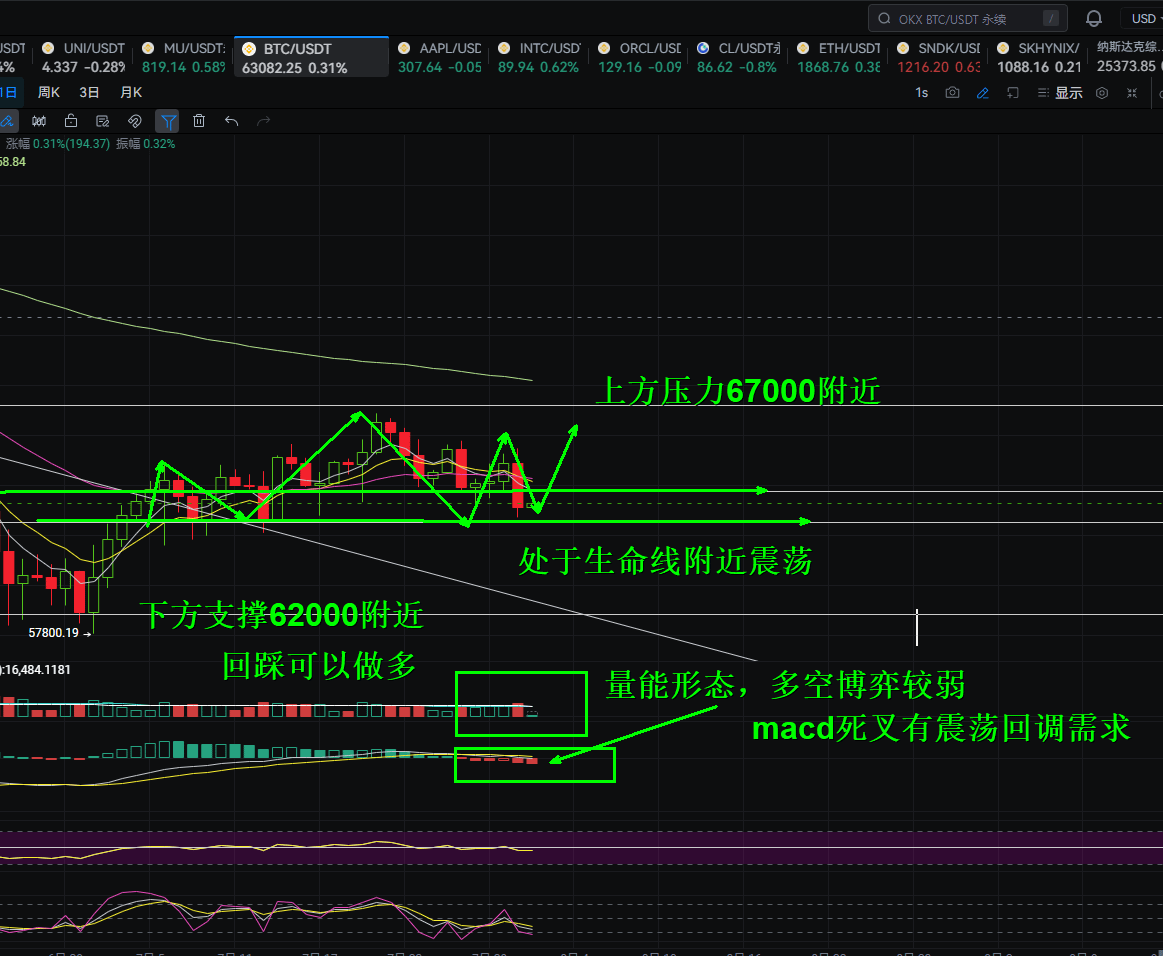Image resolution: width=1163 pixels, height=956 pixels.
Task: Take a chart snapshot with camera icon
Action: 952,93
